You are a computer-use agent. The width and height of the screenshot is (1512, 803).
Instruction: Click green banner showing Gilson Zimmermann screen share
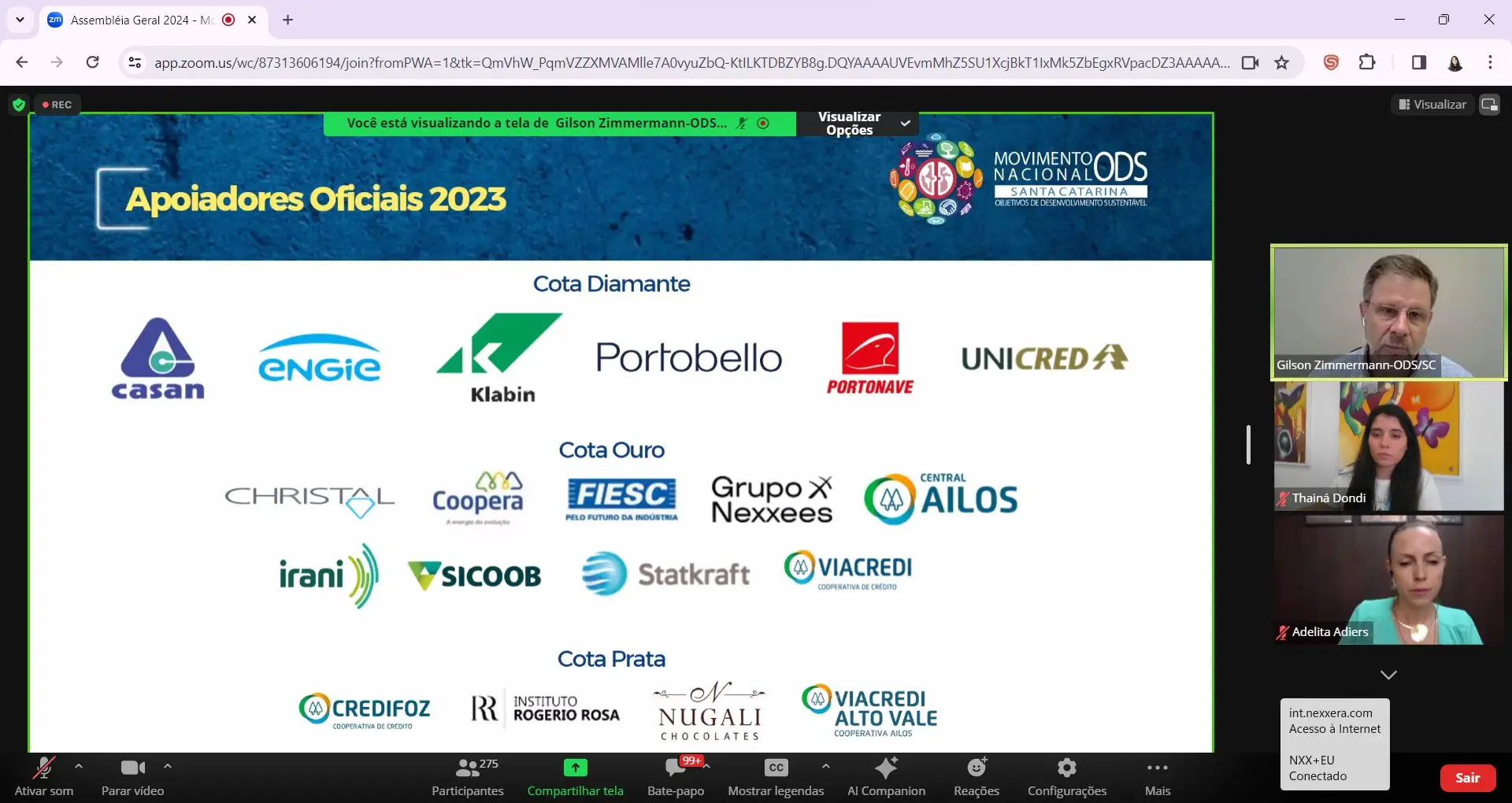pos(559,124)
